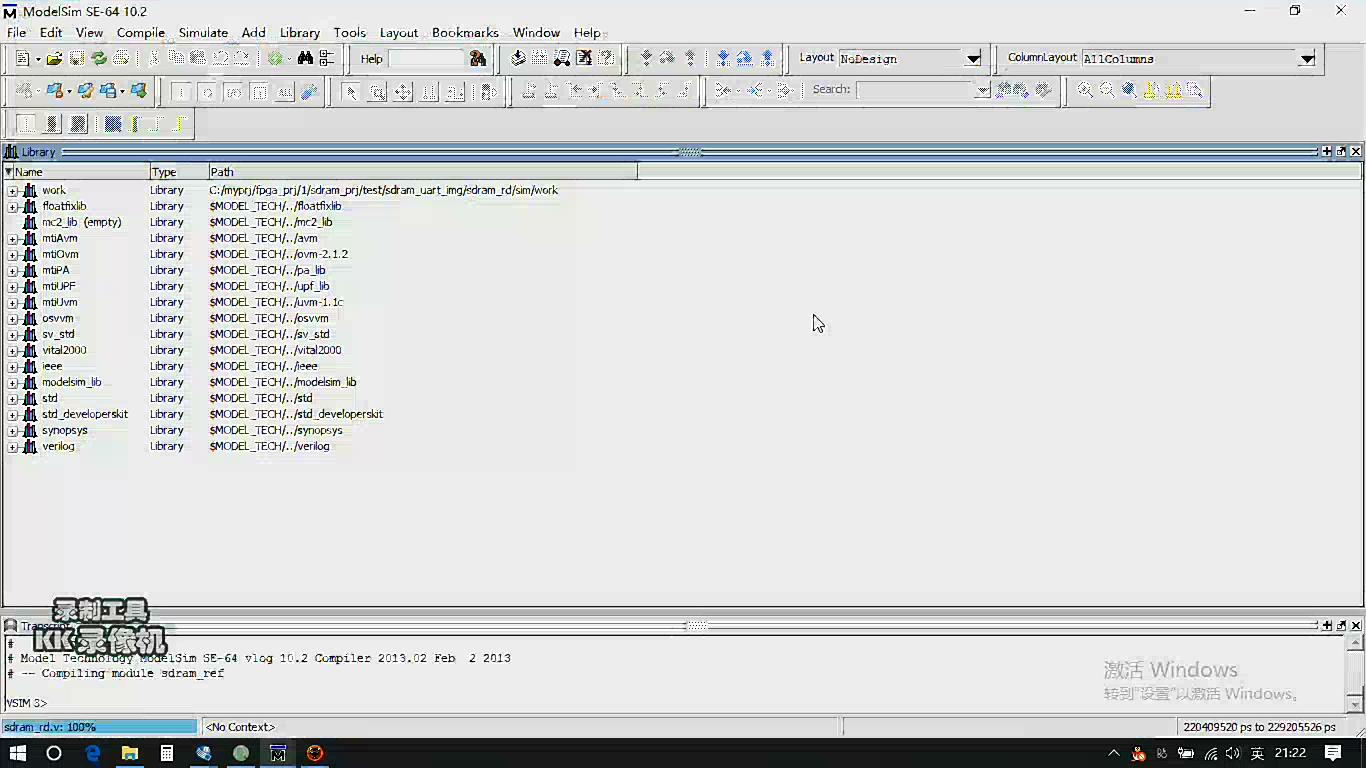1366x768 pixels.
Task: Select the arrow Select Mode tool
Action: click(x=350, y=92)
